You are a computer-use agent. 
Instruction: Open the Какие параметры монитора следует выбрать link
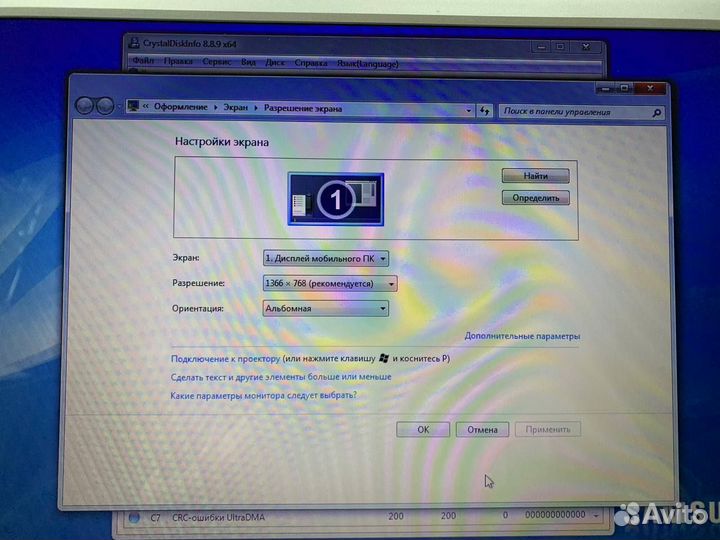click(264, 395)
